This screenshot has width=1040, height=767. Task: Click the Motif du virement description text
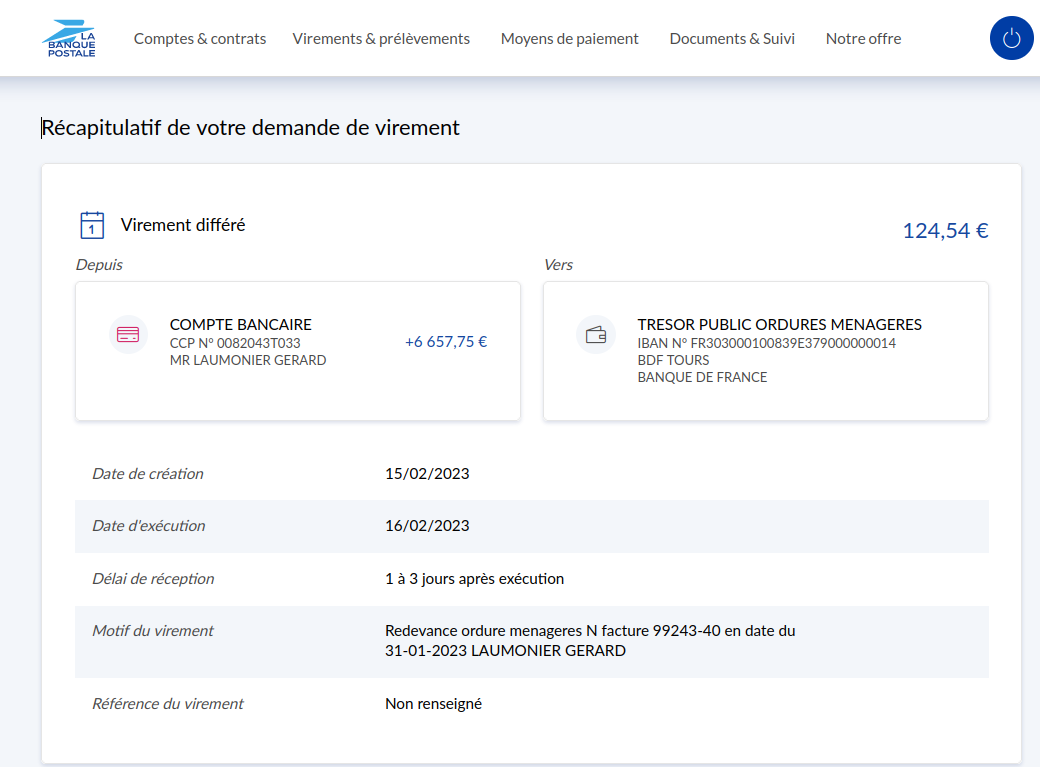pyautogui.click(x=590, y=641)
